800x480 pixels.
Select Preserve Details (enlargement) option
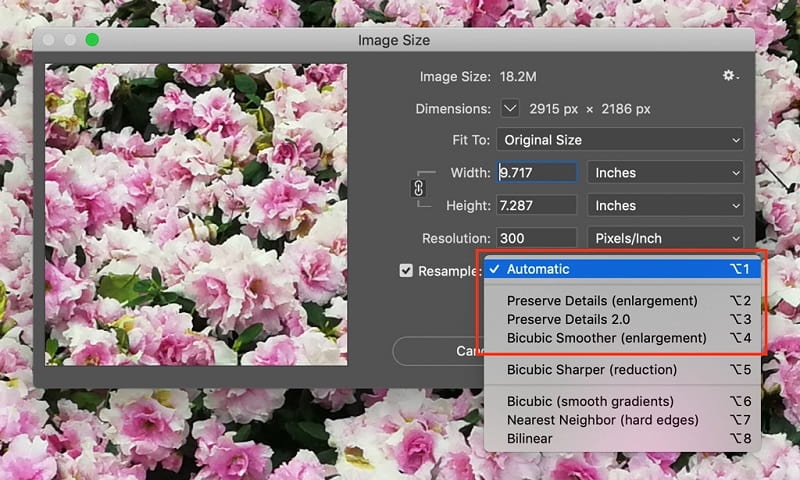click(601, 301)
